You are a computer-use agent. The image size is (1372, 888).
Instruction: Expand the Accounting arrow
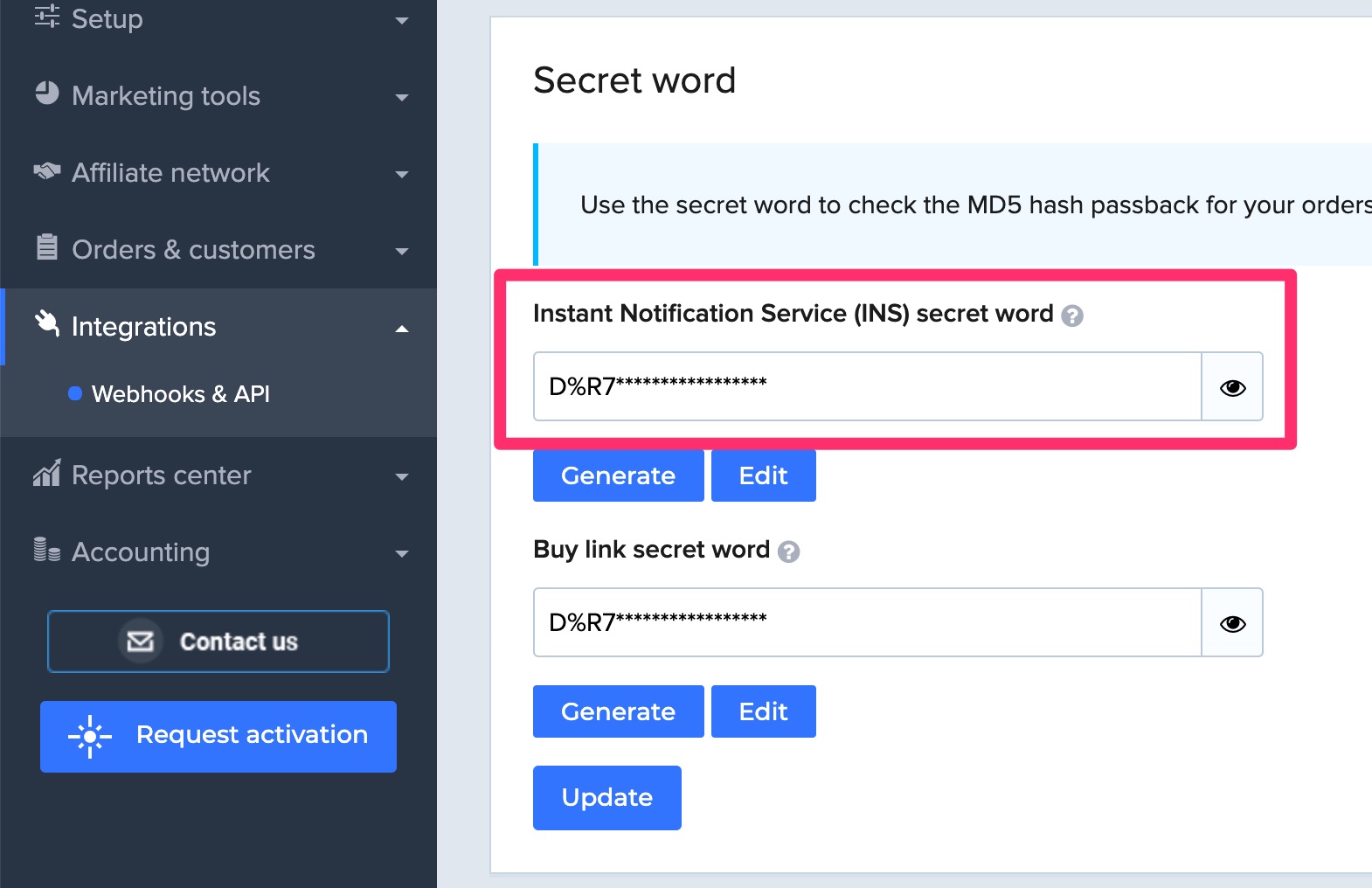coord(402,553)
